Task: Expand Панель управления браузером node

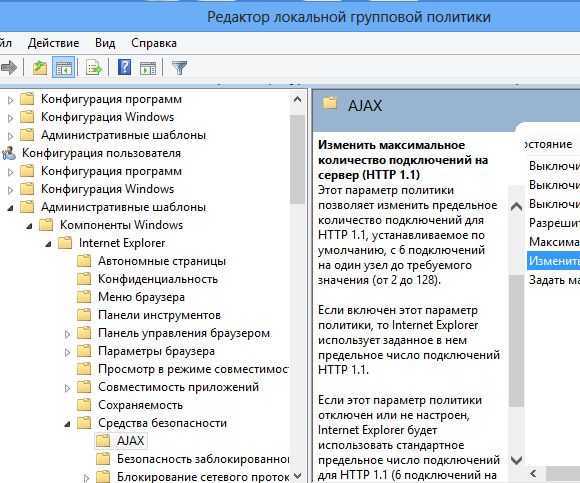Action: 67,334
